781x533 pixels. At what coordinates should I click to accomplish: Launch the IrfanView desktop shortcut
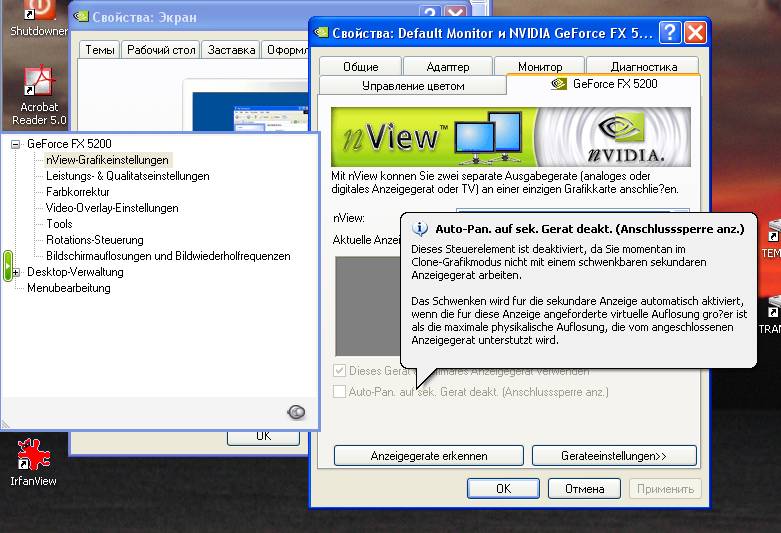click(x=33, y=462)
